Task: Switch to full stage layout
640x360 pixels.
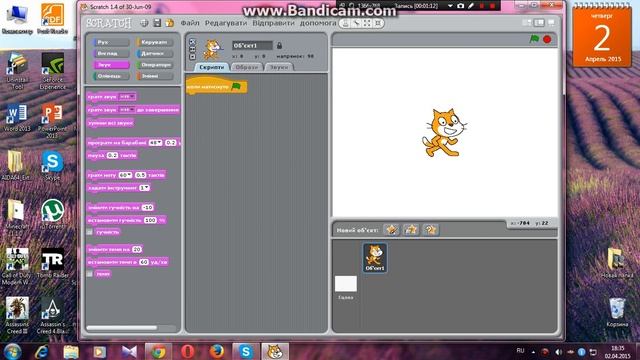Action: pyautogui.click(x=539, y=23)
